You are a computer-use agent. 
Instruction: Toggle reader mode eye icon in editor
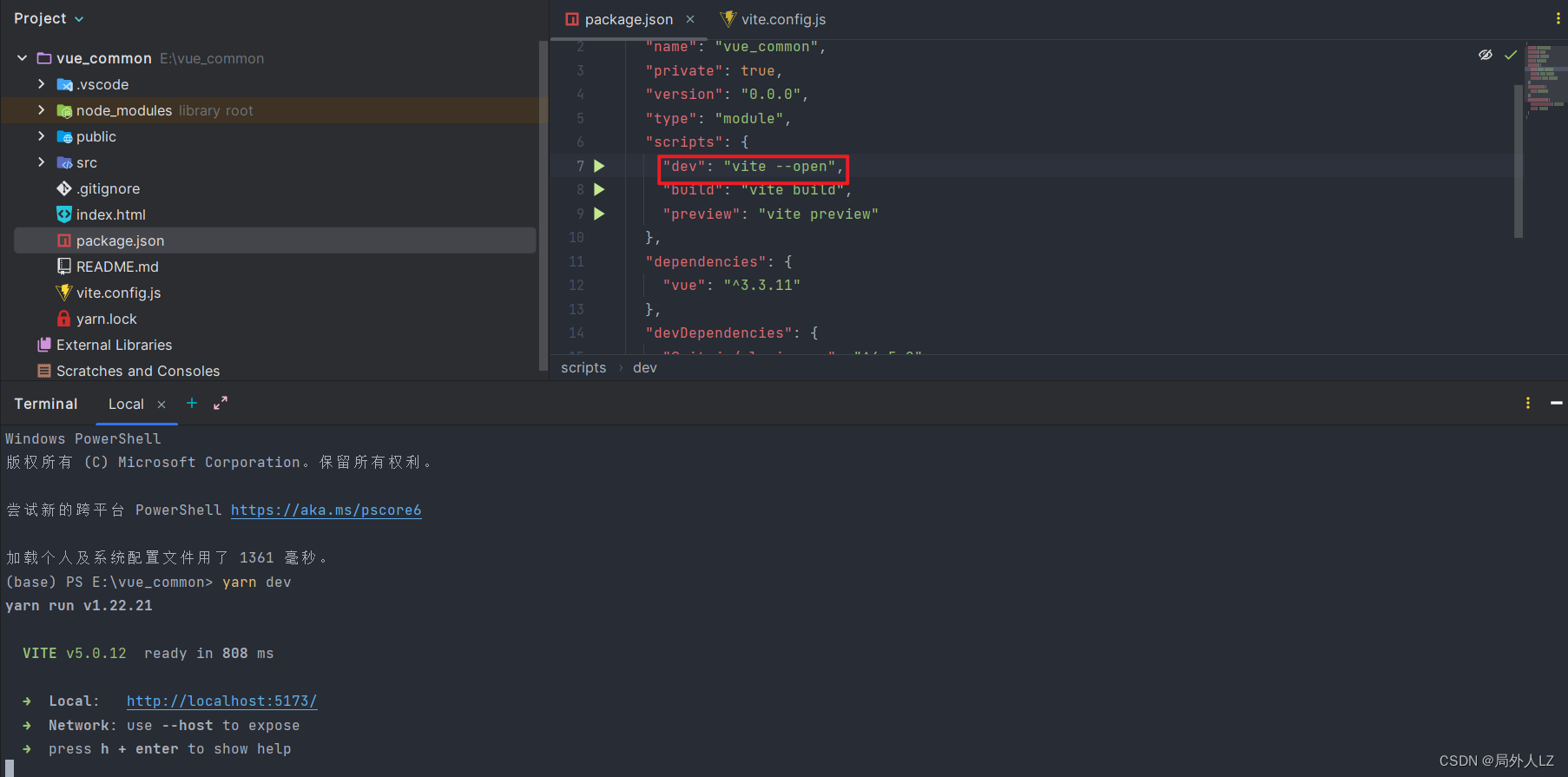point(1486,55)
